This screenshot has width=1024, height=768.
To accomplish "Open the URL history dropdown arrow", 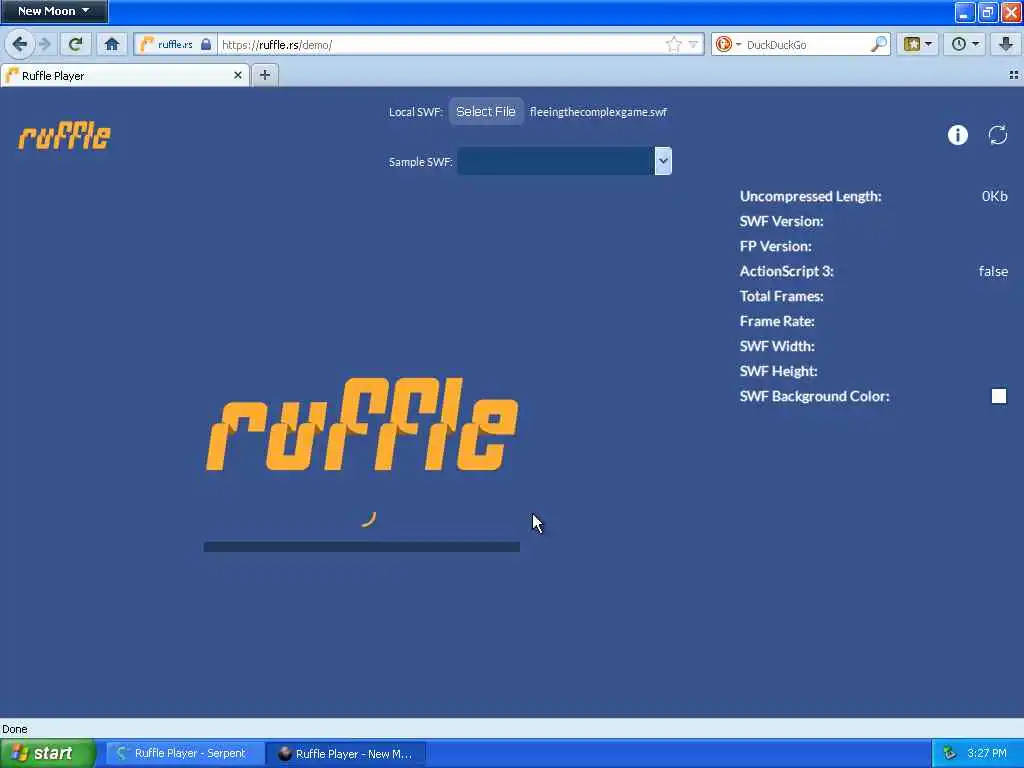I will (693, 44).
